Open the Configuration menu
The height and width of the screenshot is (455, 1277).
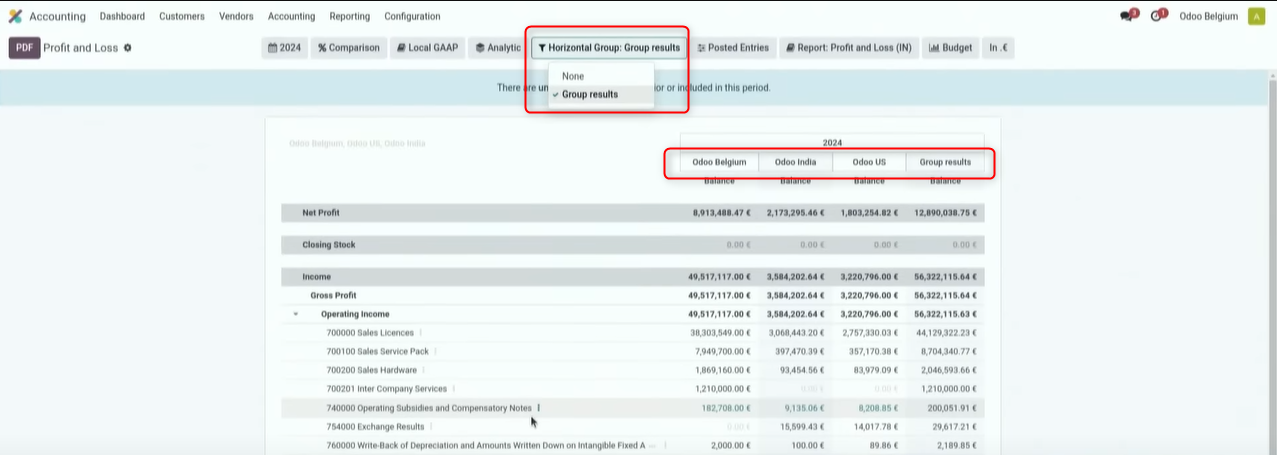coord(412,16)
